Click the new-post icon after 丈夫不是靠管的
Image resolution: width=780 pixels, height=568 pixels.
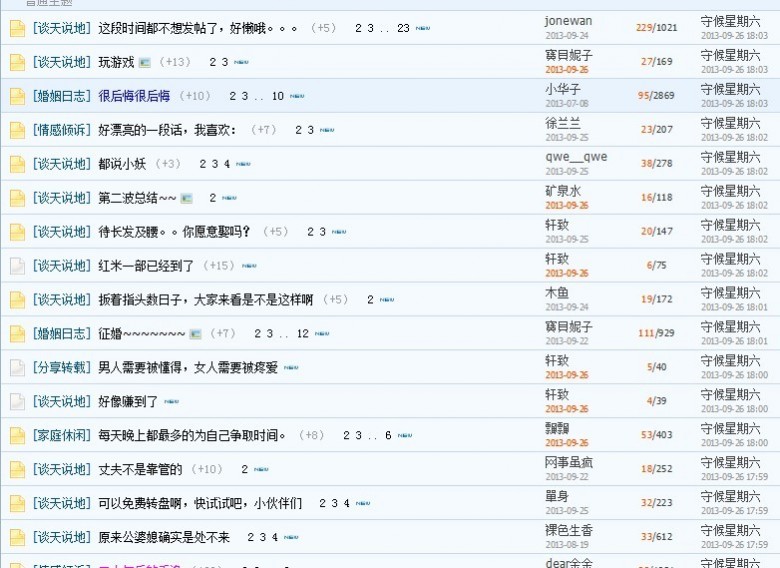(261, 470)
